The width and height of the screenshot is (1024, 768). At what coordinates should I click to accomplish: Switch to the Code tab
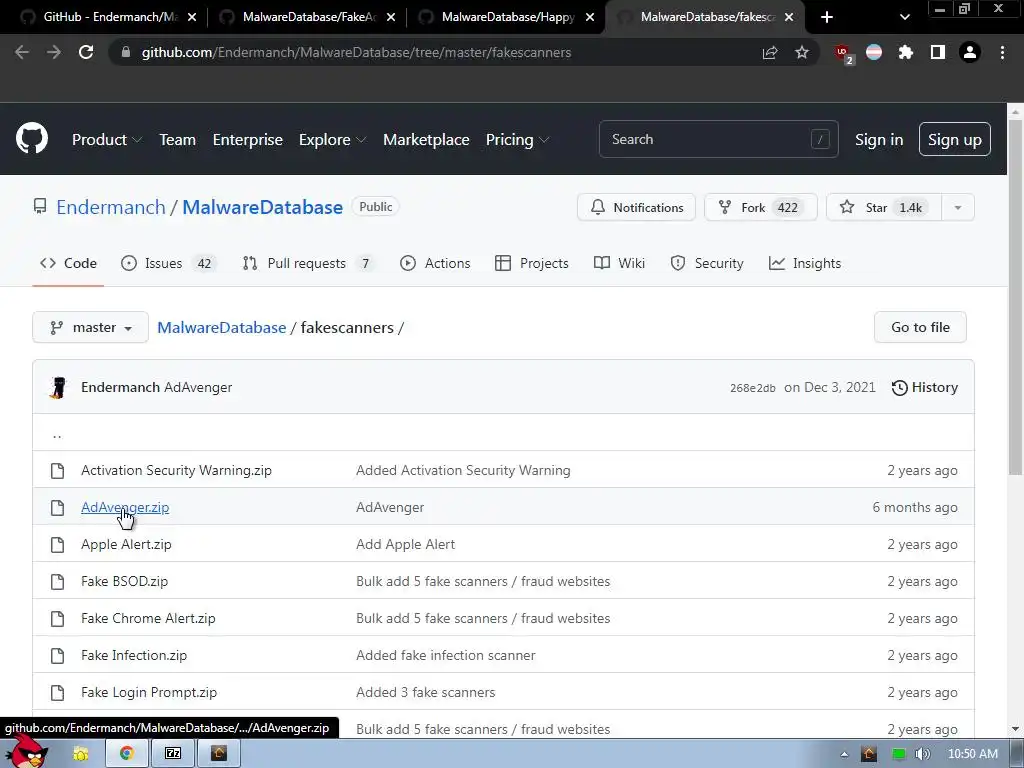pos(68,263)
